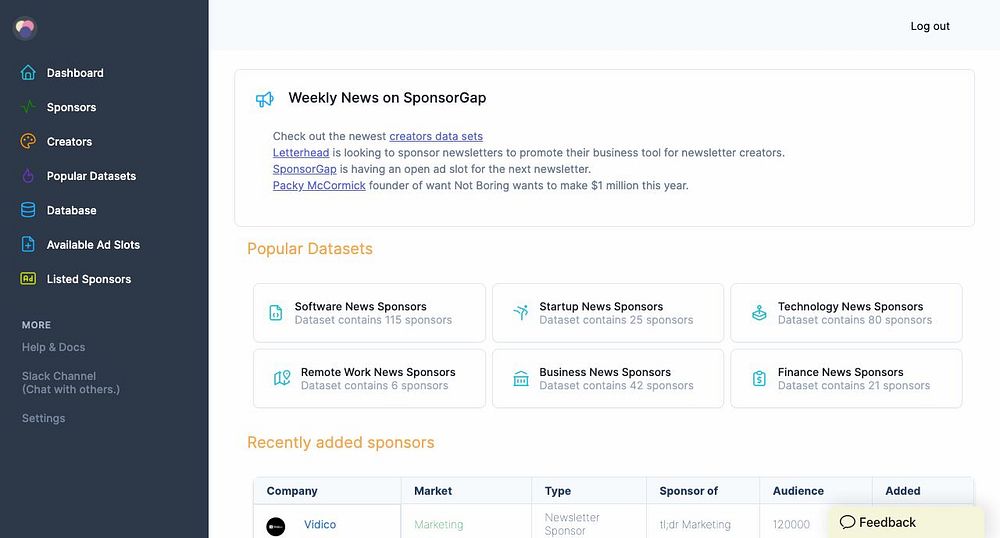Open the Feedback chat widget

click(x=878, y=522)
